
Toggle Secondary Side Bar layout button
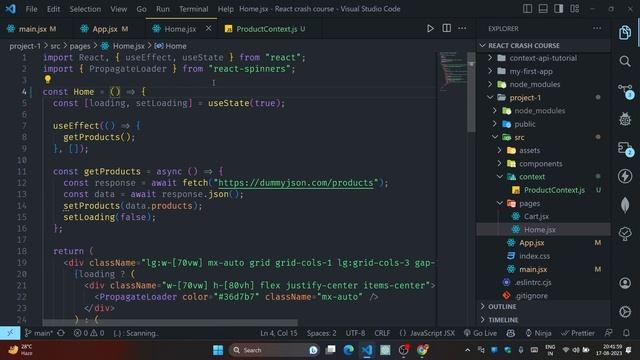[x=559, y=9]
